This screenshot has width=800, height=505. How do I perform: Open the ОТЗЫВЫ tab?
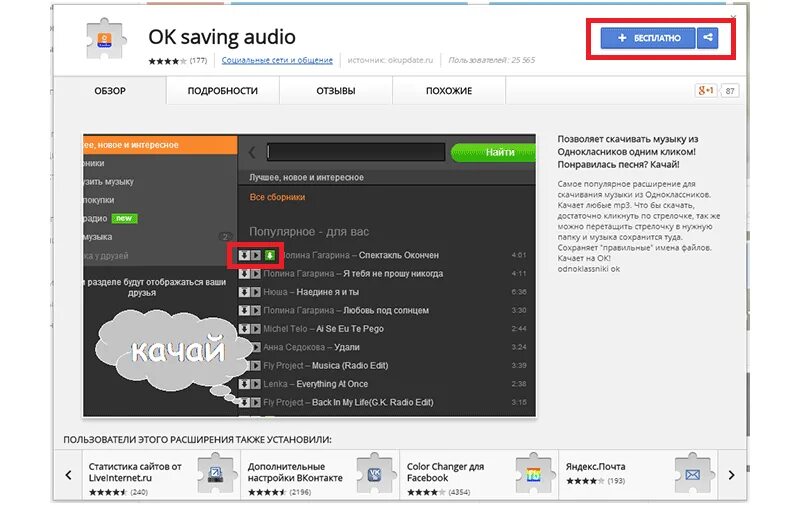336,91
